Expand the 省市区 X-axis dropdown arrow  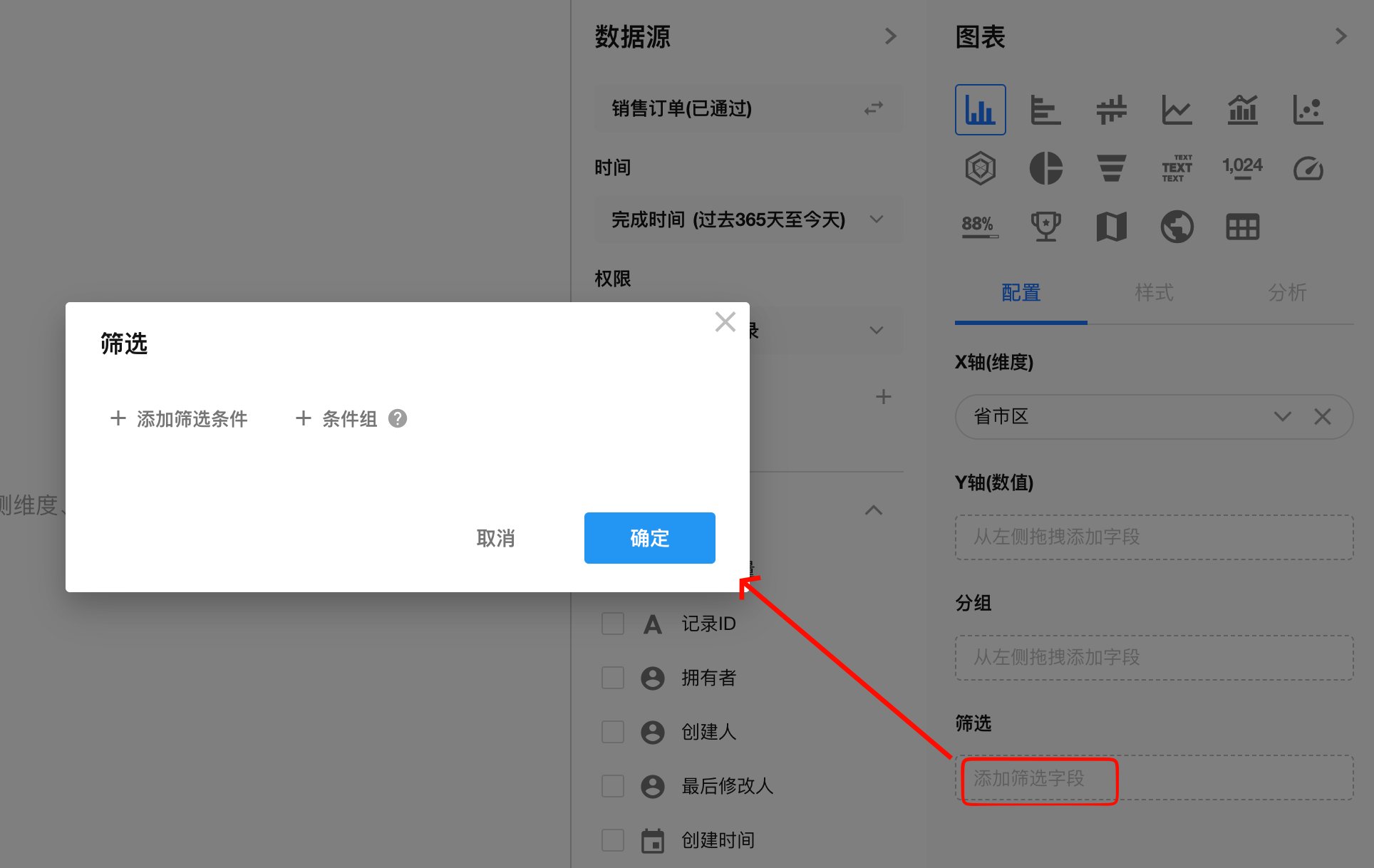(x=1282, y=417)
